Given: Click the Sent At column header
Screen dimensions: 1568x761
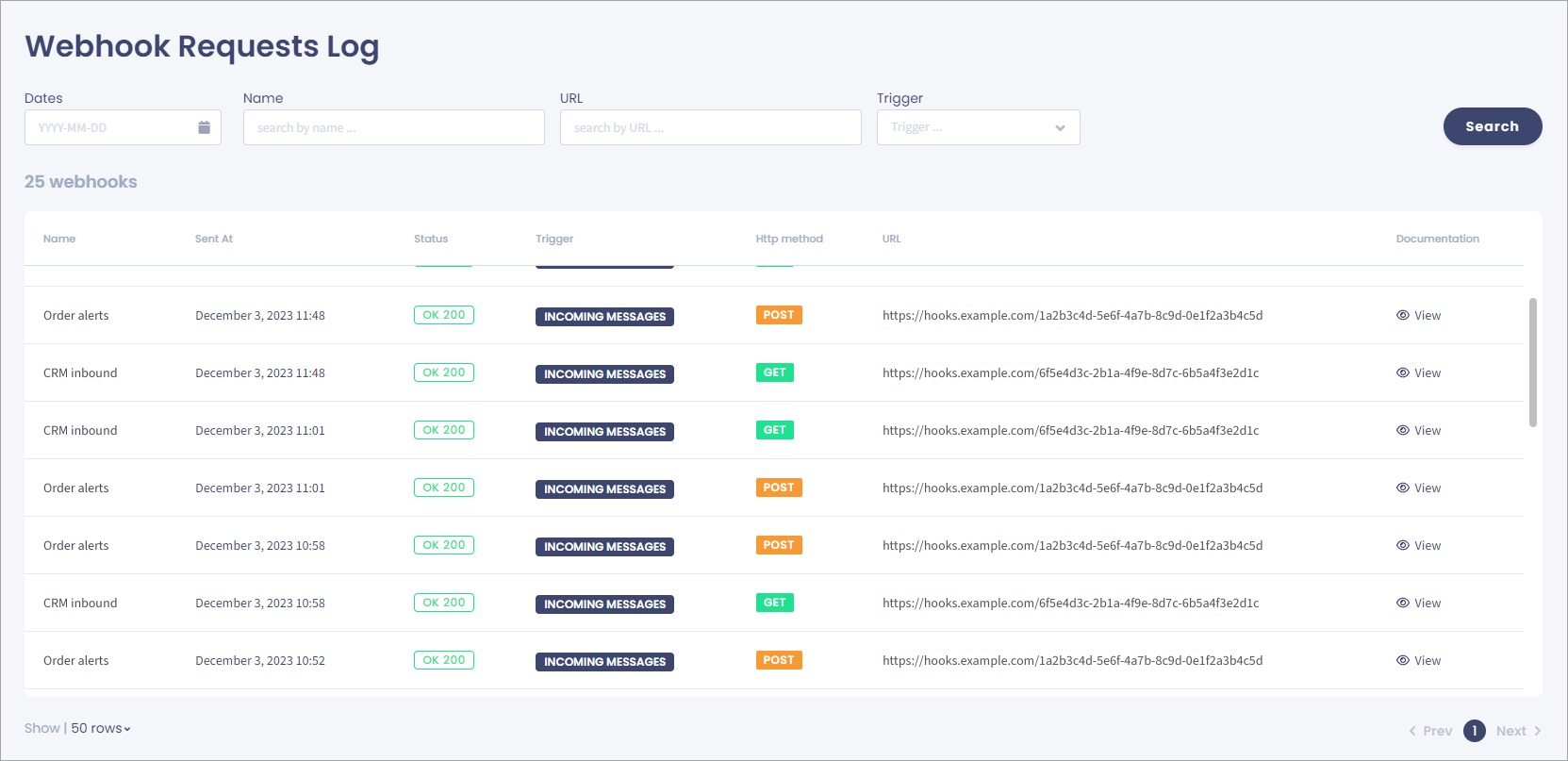Looking at the screenshot, I should pyautogui.click(x=214, y=239).
